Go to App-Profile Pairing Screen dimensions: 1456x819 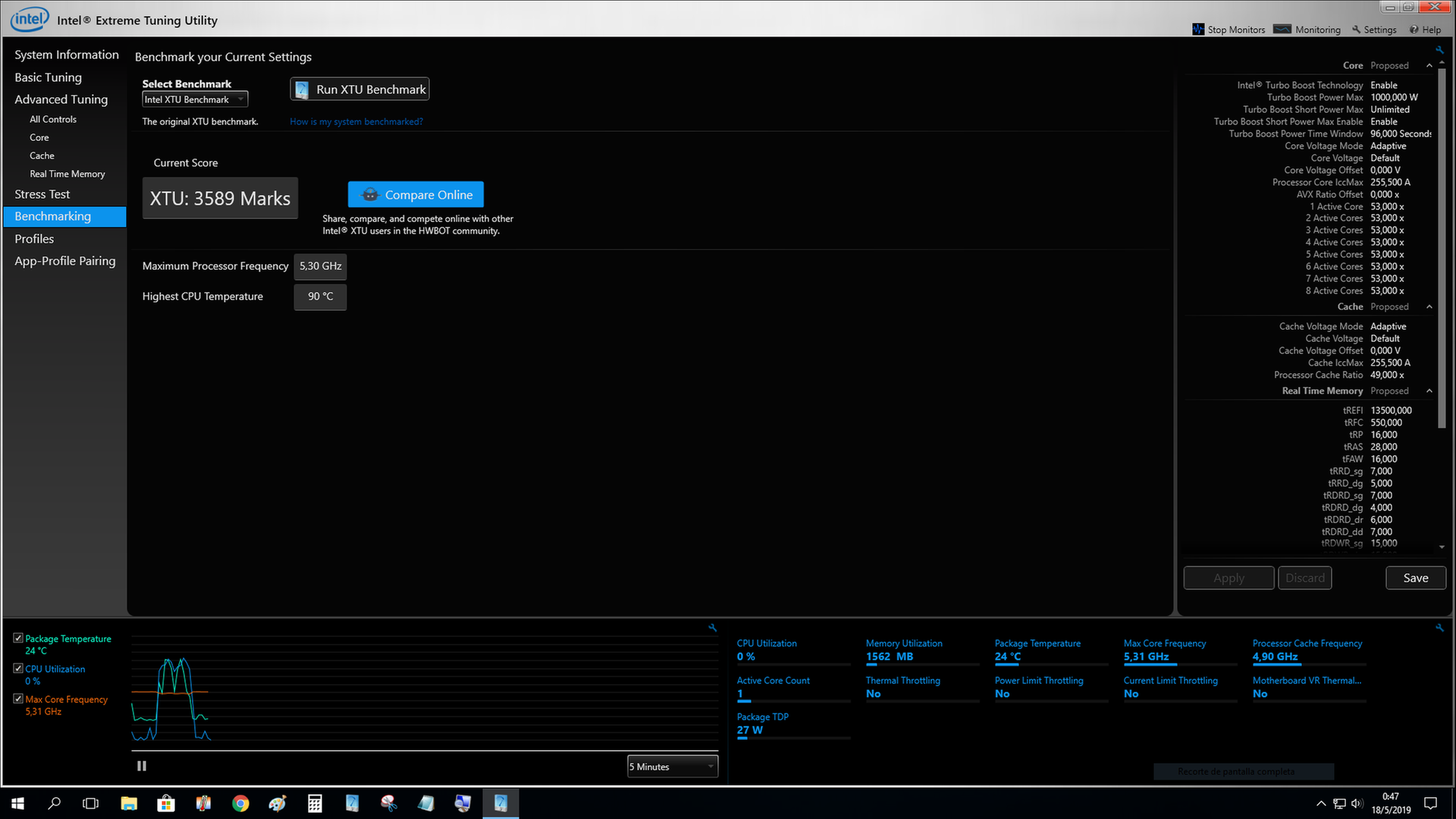coord(65,261)
